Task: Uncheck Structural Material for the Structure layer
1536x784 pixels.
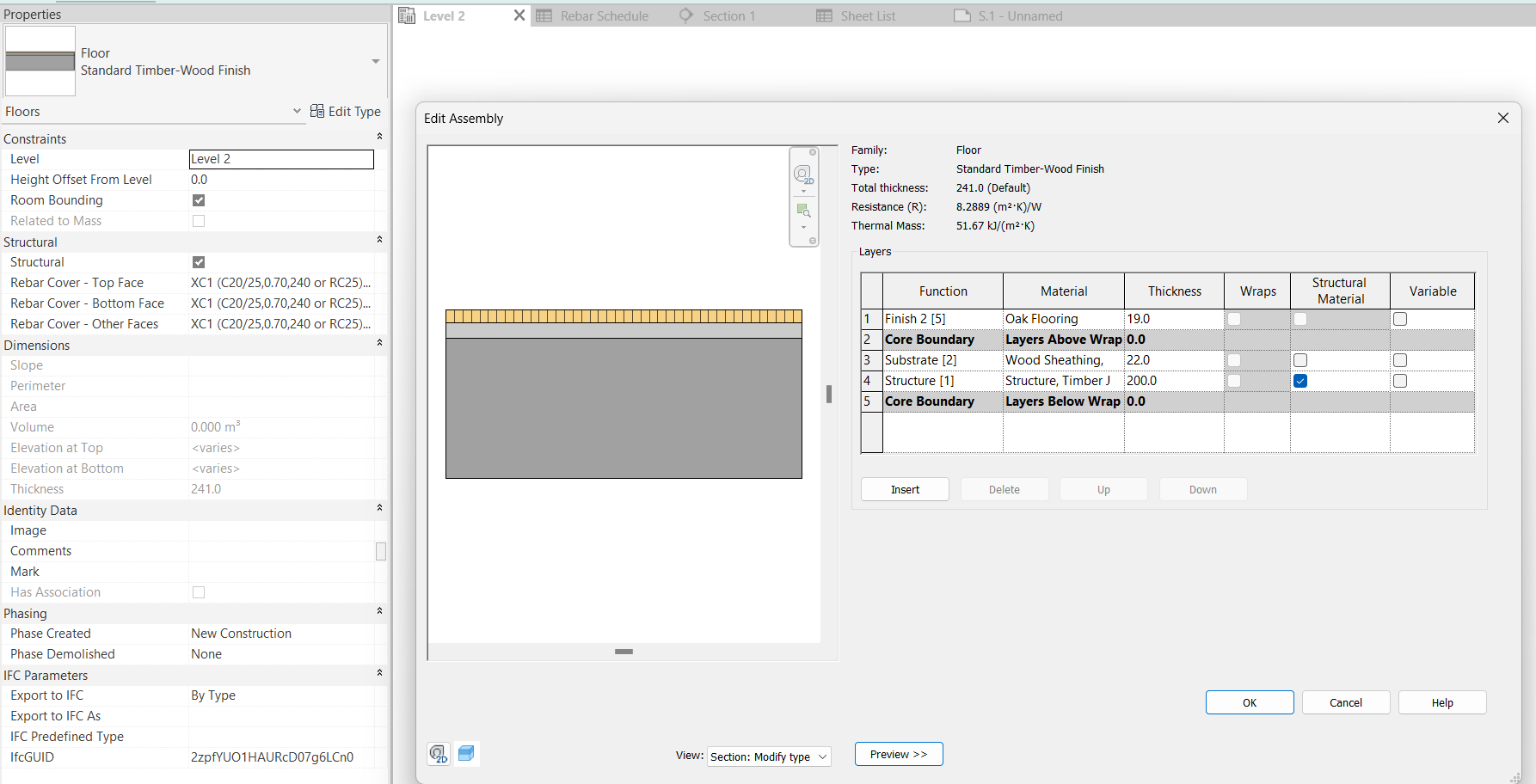Action: [x=1299, y=381]
